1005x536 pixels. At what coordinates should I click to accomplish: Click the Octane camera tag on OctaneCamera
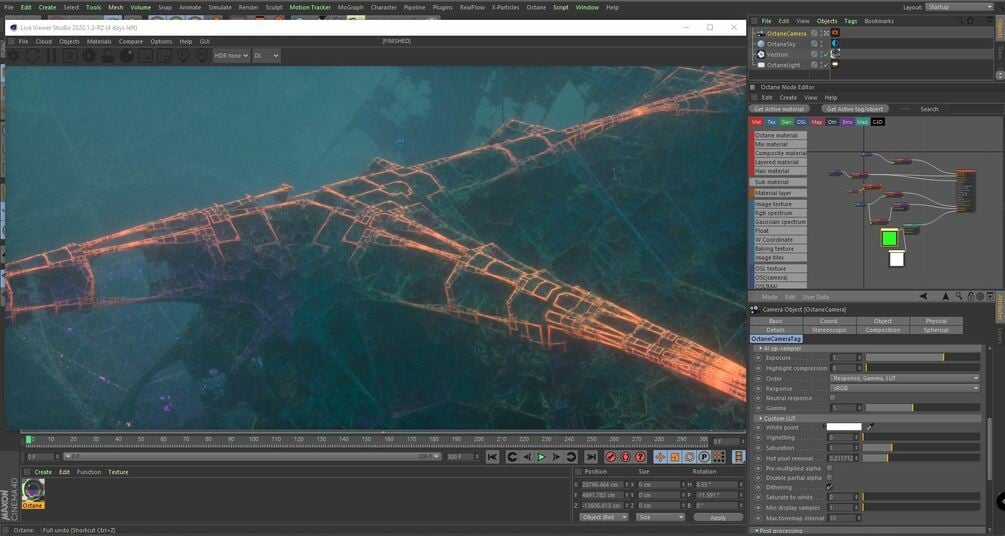click(x=835, y=33)
